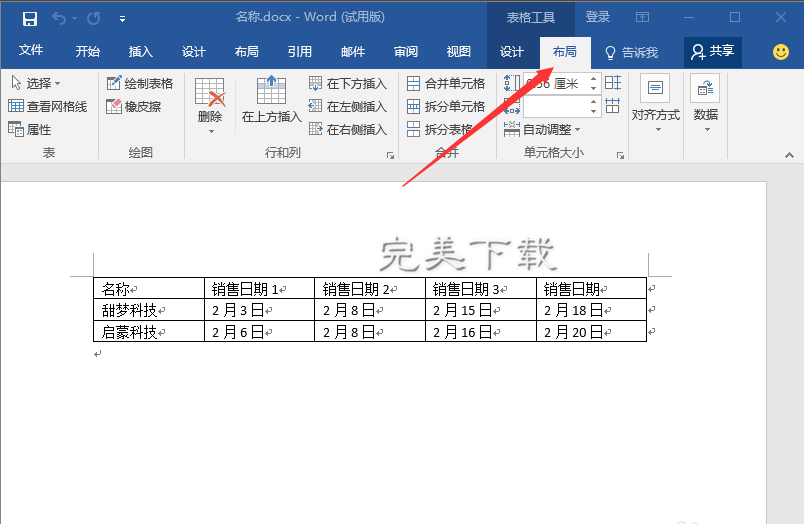
Task: Decrease row height with down stepper
Action: pyautogui.click(x=594, y=88)
